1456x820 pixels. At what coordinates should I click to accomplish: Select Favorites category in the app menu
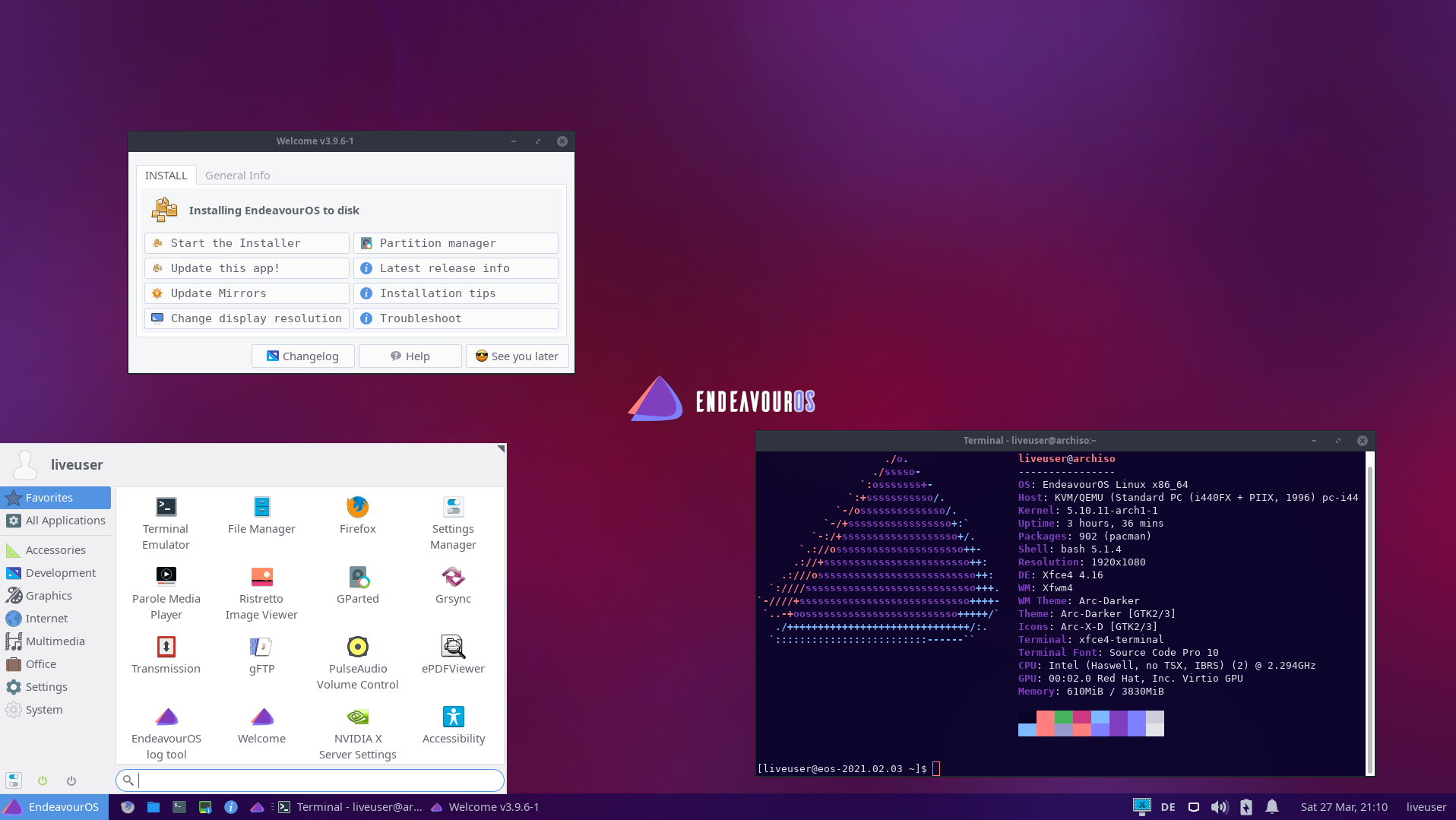pyautogui.click(x=56, y=498)
